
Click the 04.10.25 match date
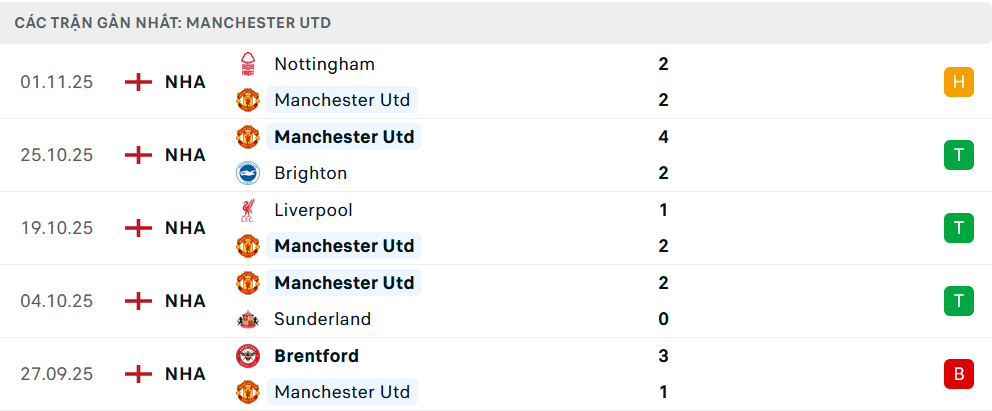click(x=56, y=301)
